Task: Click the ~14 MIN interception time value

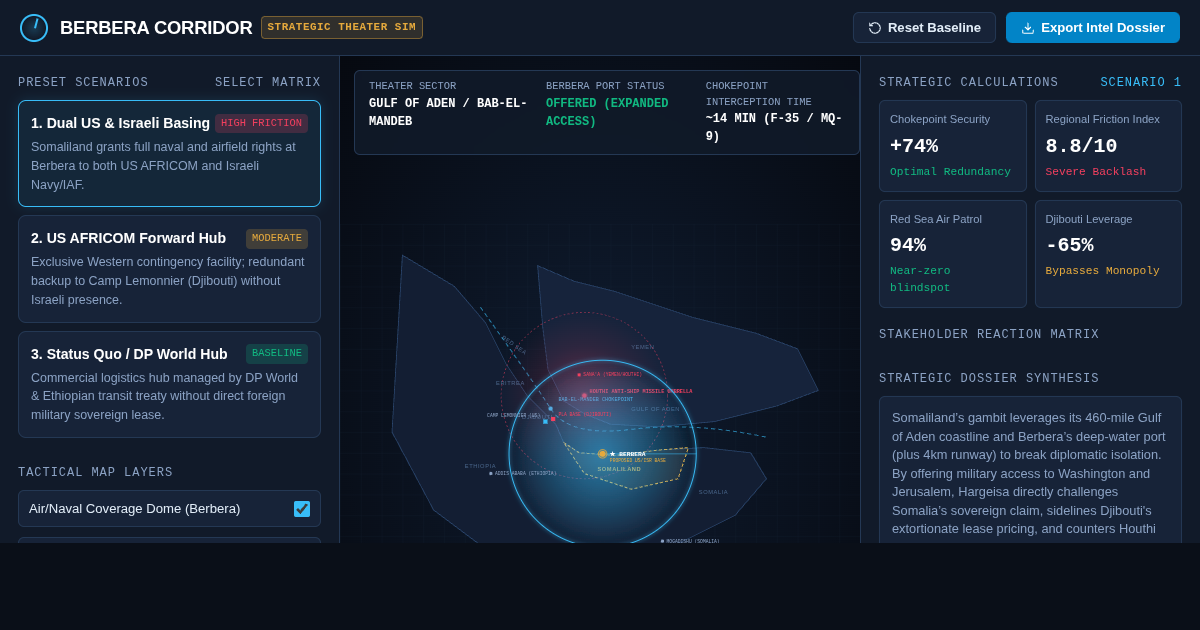Action: (774, 127)
